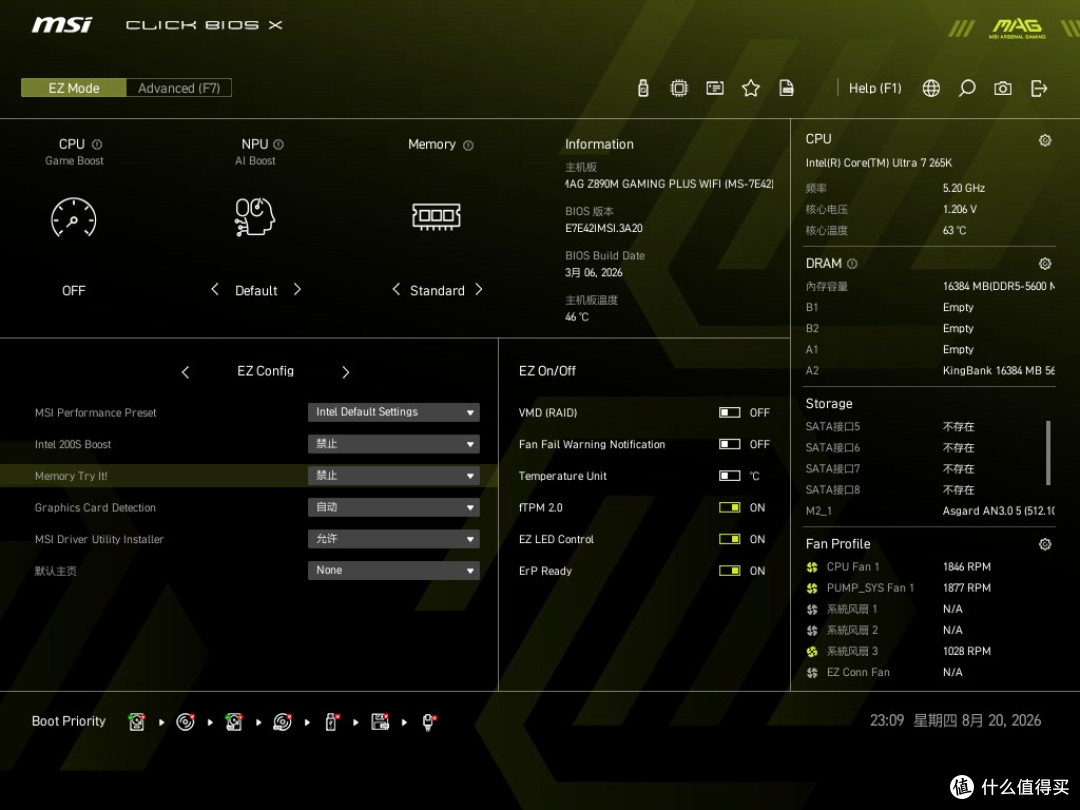Toggle ErP Ready switch
1080x810 pixels.
(x=729, y=571)
